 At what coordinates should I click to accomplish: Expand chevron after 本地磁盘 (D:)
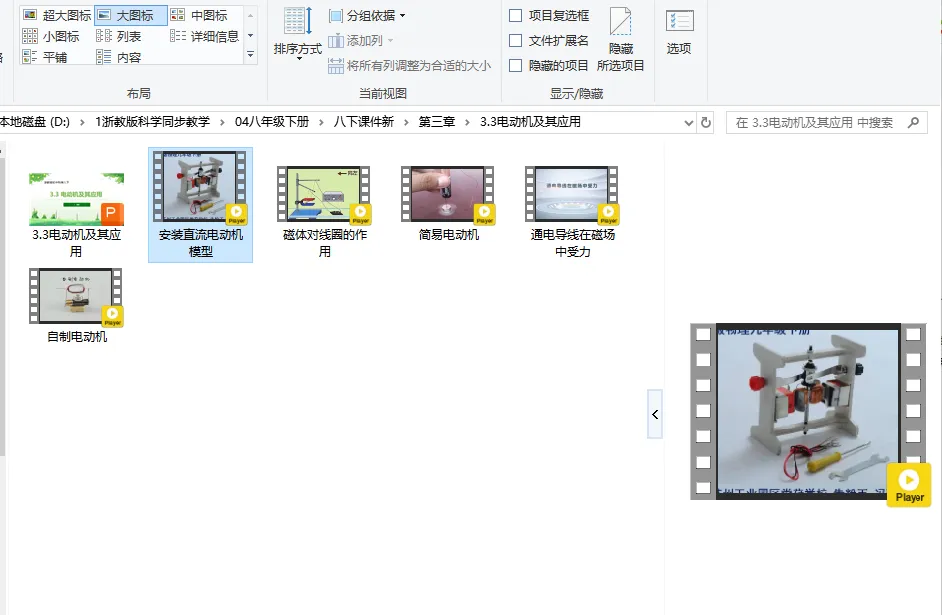click(x=82, y=123)
